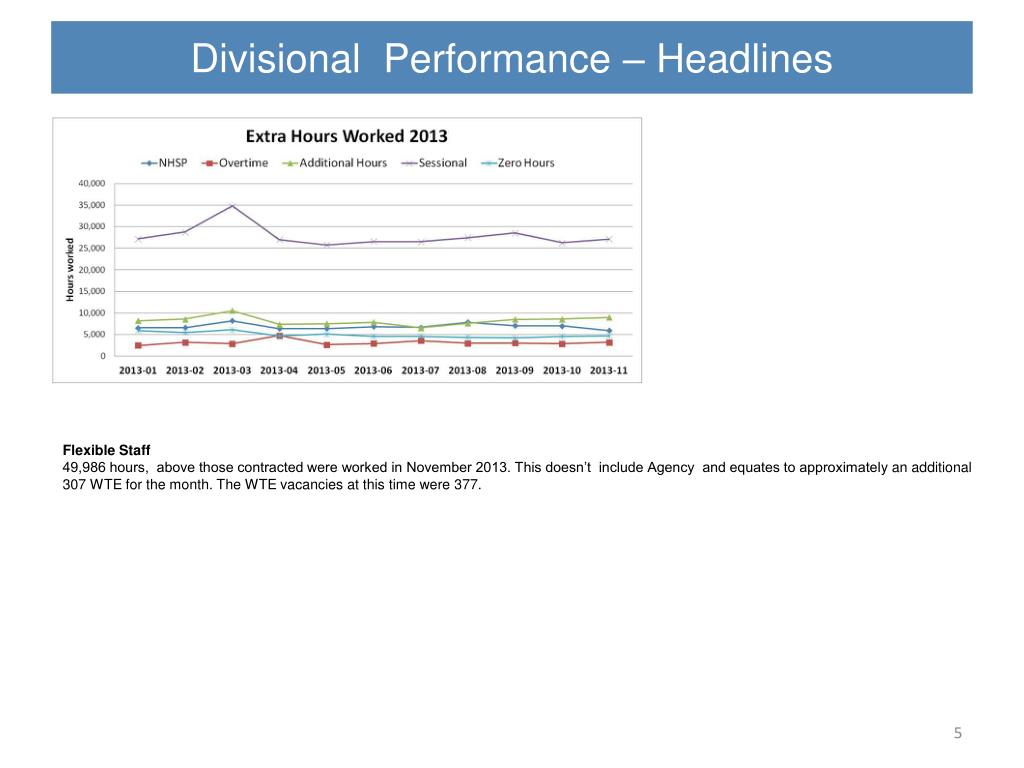Click the 5,000 y-axis value
This screenshot has width=1024, height=768.
coord(93,334)
